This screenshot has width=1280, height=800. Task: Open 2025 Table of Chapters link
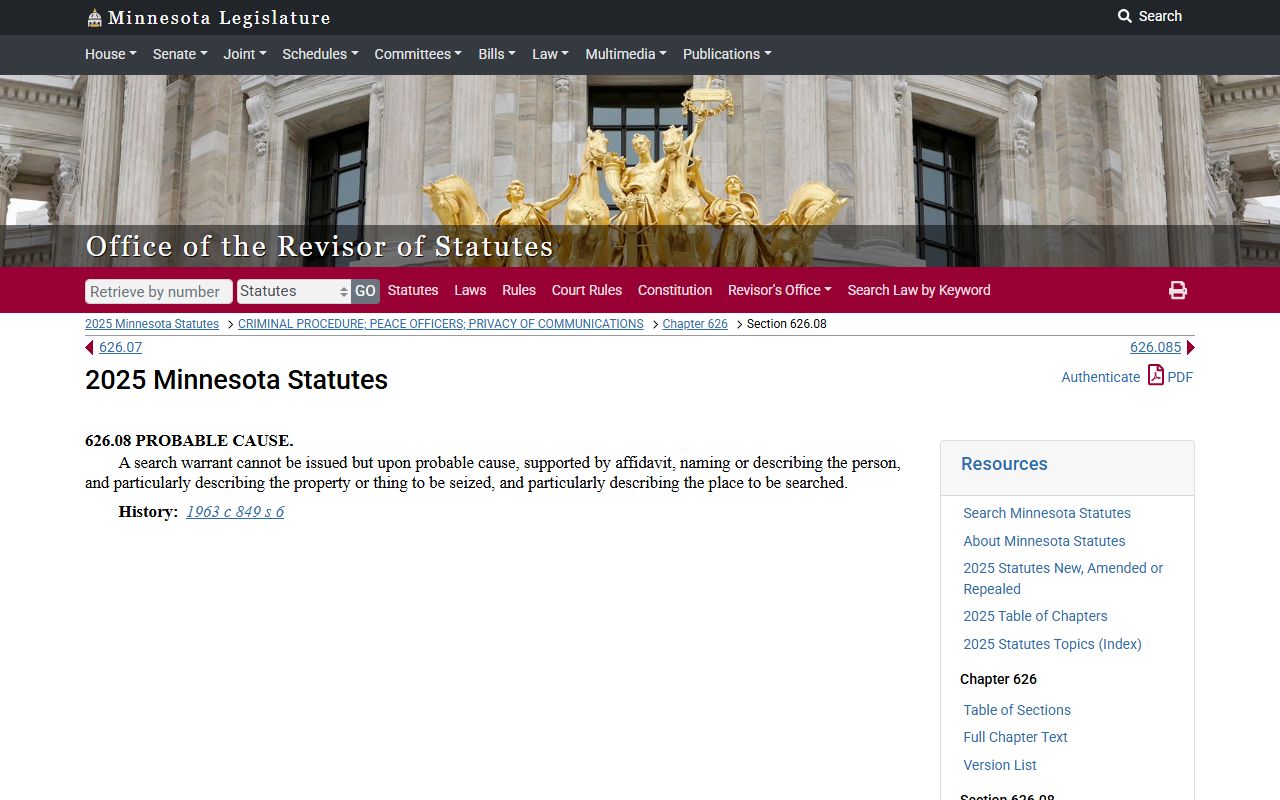(x=1035, y=616)
